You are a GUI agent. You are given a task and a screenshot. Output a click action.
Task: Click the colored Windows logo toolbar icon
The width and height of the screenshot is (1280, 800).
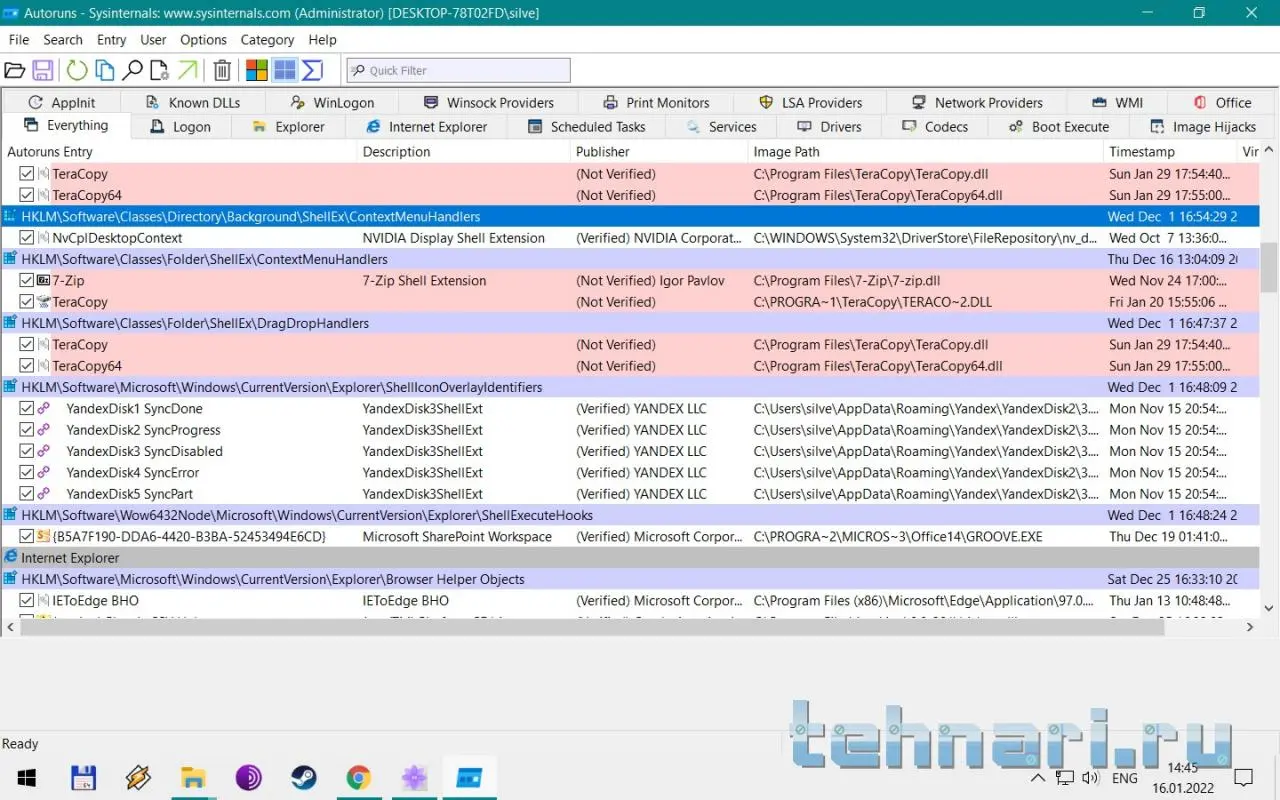pyautogui.click(x=257, y=70)
